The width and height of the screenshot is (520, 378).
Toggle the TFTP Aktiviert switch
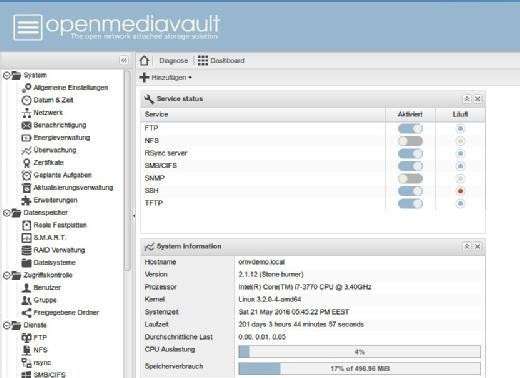click(x=410, y=203)
